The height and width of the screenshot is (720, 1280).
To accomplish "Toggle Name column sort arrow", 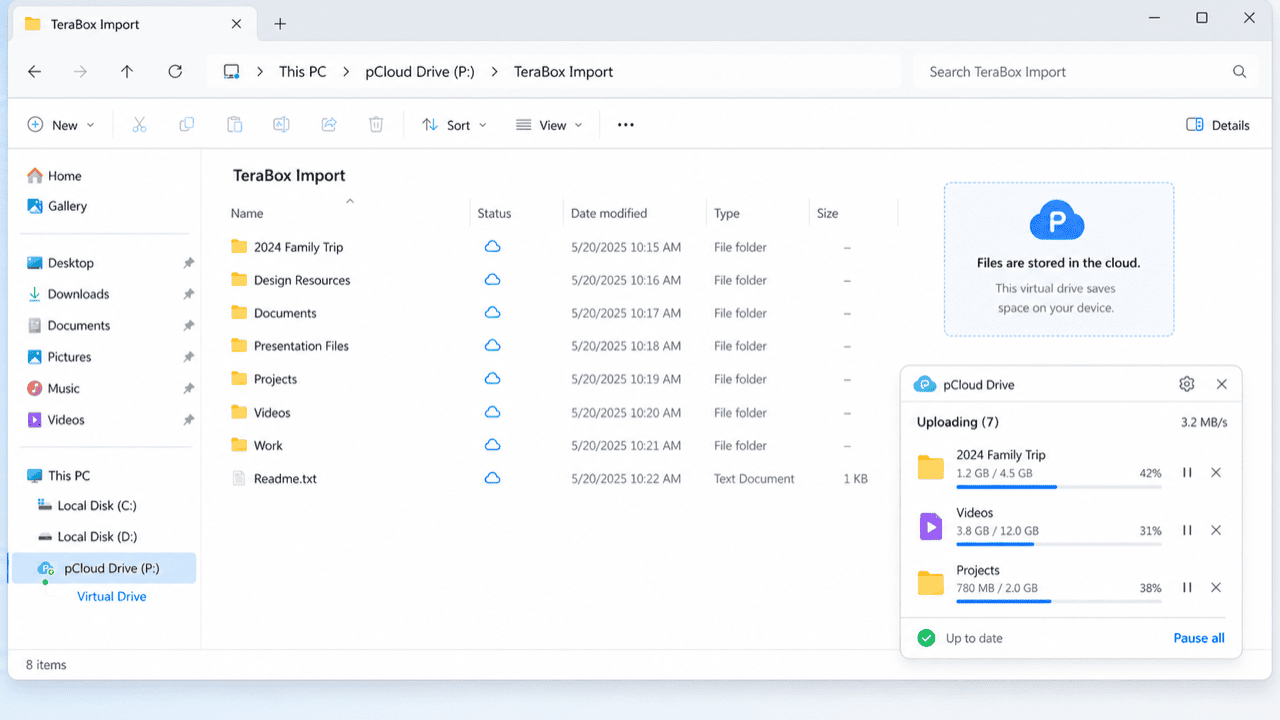I will (x=350, y=201).
